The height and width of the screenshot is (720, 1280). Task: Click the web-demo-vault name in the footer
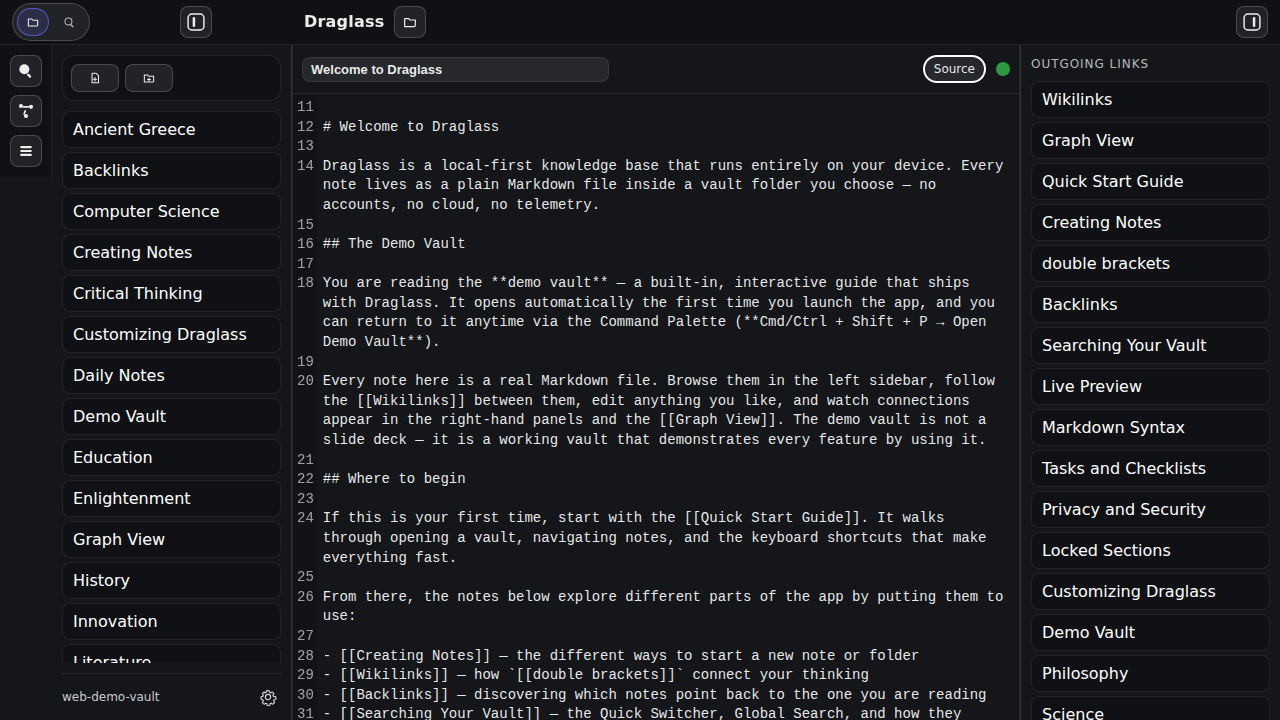click(x=111, y=697)
